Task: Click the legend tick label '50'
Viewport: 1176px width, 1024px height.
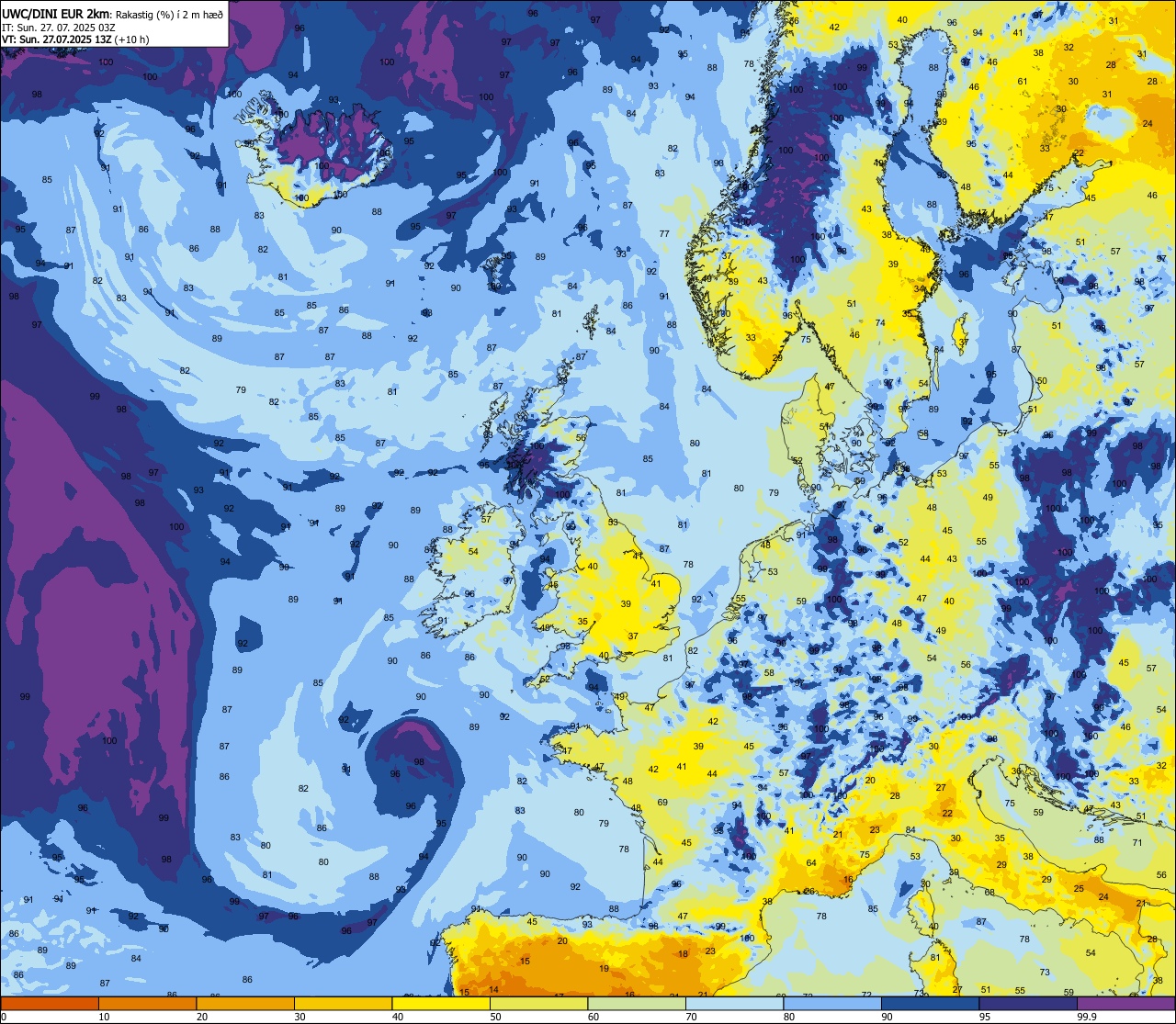Action: point(495,1018)
